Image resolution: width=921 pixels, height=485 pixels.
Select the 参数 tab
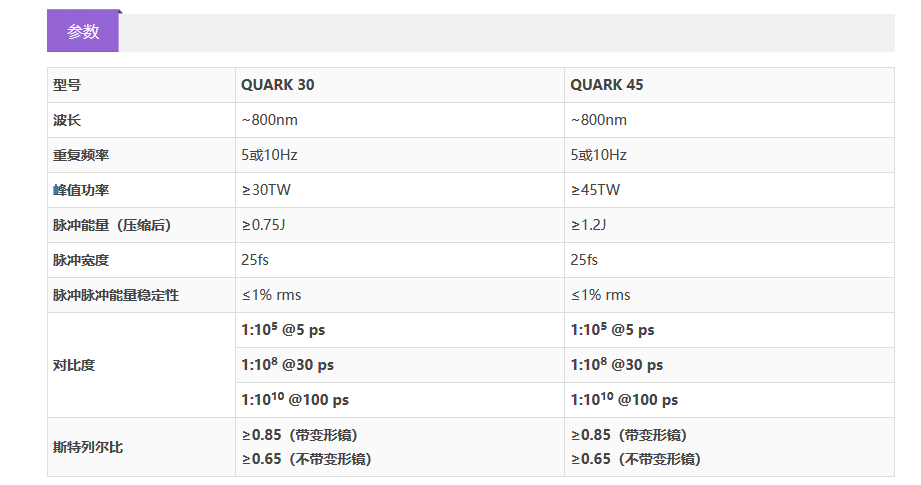point(83,31)
